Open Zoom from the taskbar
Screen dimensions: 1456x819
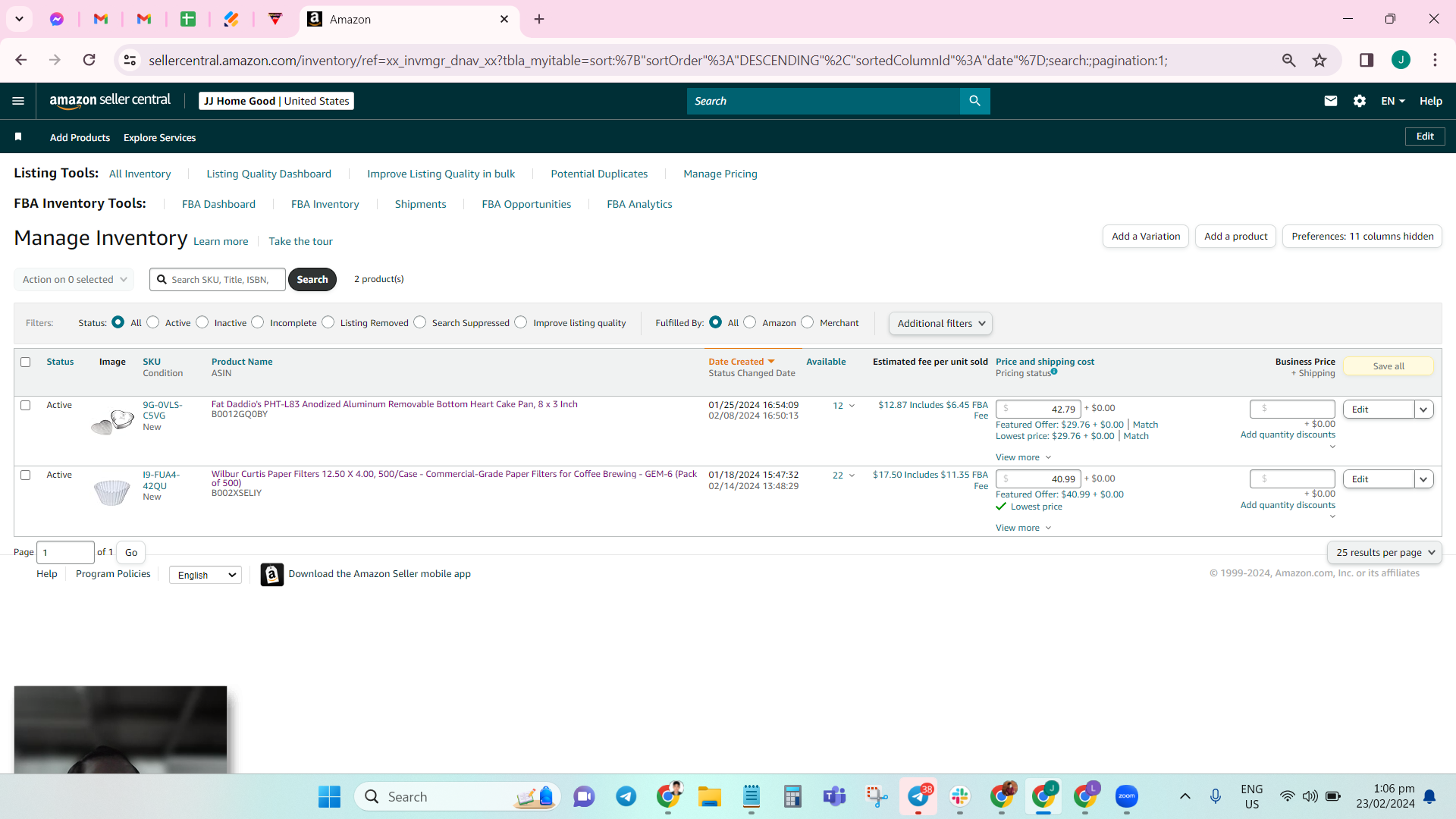click(x=1127, y=796)
